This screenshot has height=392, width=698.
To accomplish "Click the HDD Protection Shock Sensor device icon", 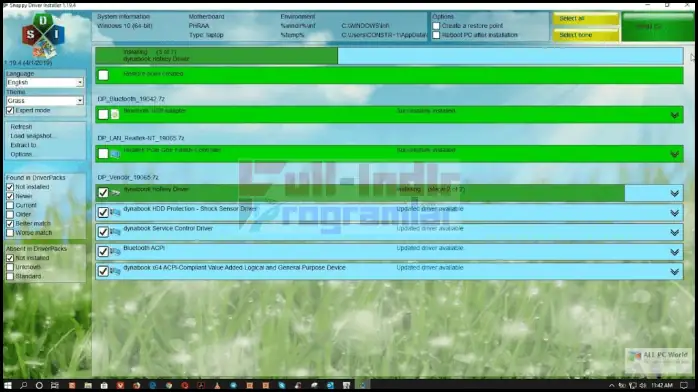I will (115, 212).
